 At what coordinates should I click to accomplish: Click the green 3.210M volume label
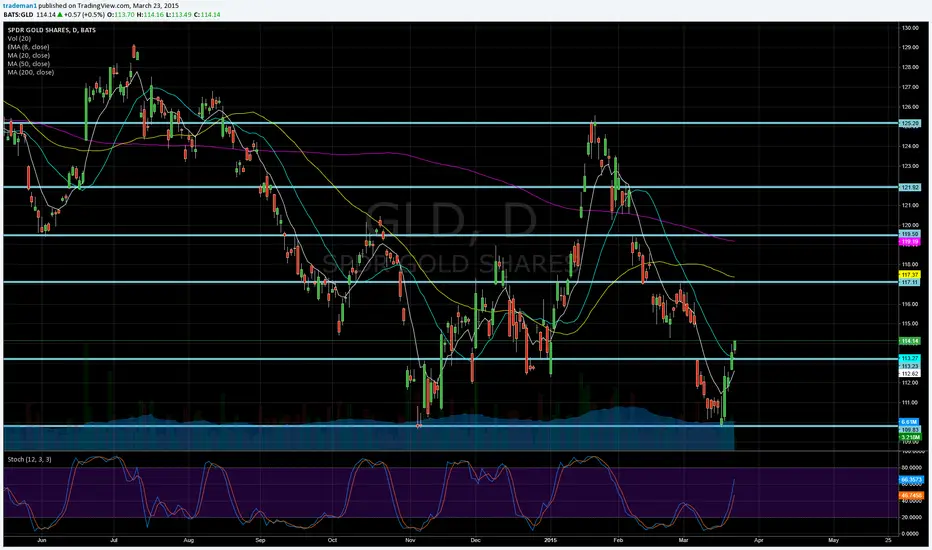click(x=910, y=437)
